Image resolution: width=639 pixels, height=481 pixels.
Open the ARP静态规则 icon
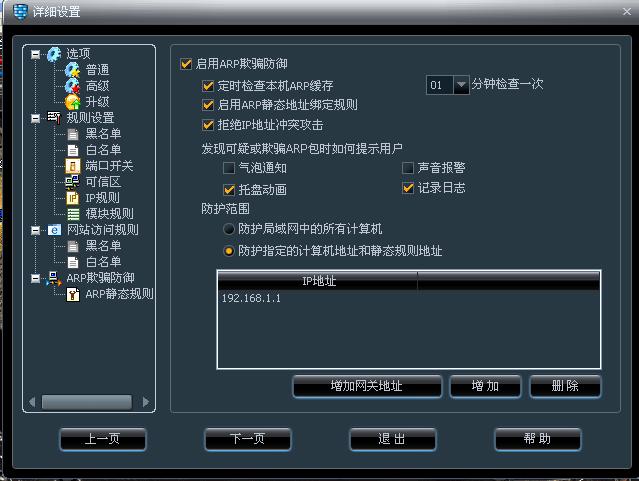(73, 294)
